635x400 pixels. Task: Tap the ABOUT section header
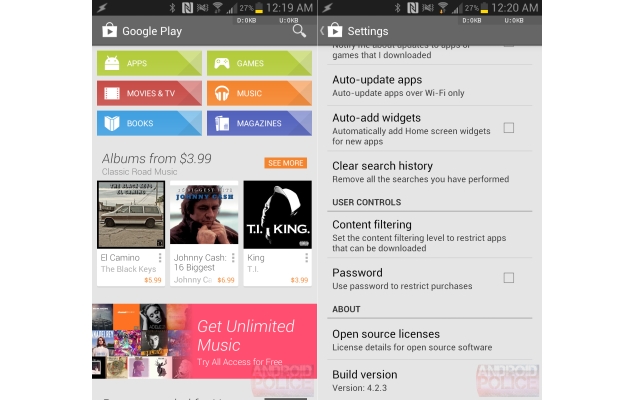[x=346, y=309]
